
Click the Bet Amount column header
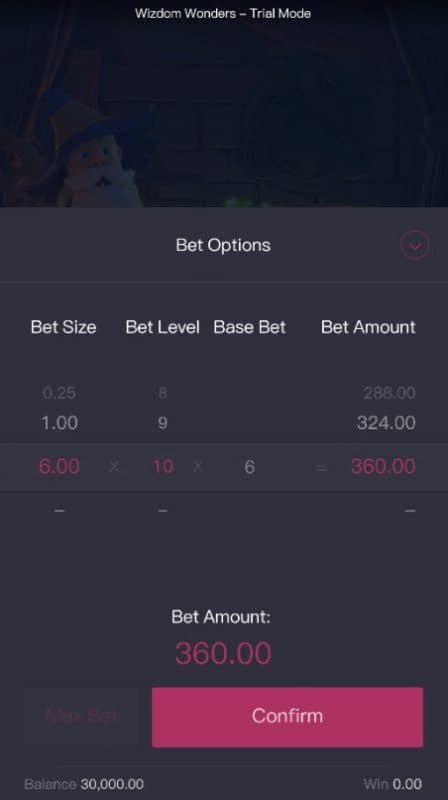368,327
